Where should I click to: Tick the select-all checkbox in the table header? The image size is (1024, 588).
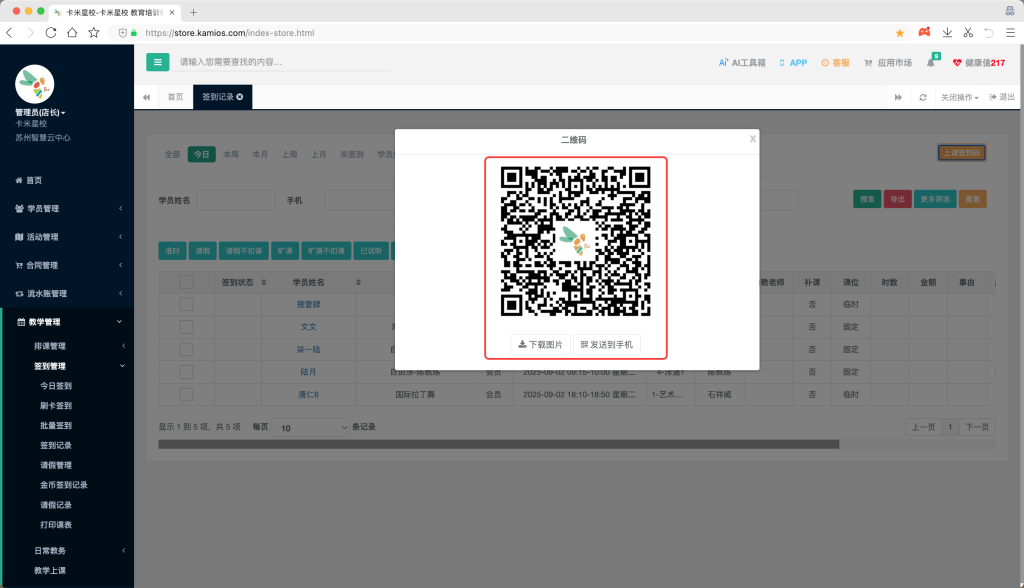pos(187,282)
